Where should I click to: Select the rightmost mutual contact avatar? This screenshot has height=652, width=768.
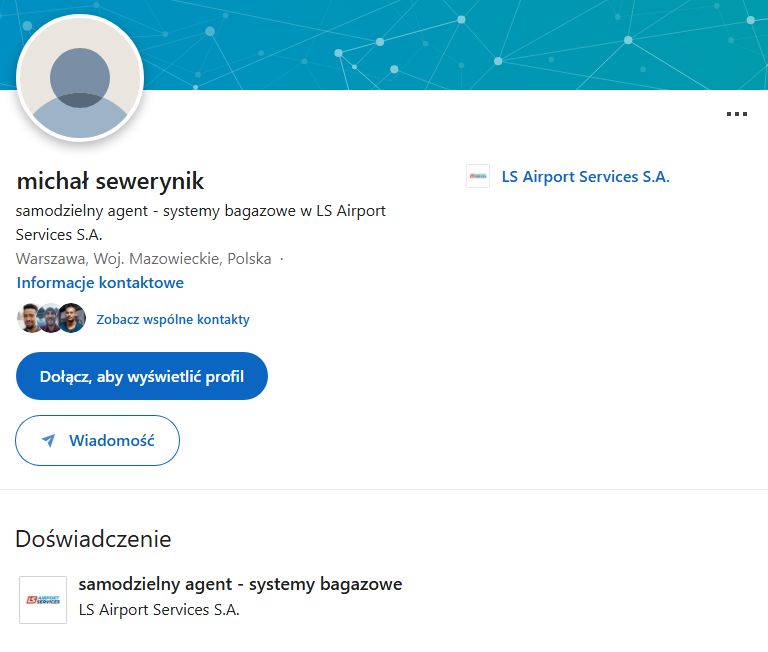pos(72,318)
